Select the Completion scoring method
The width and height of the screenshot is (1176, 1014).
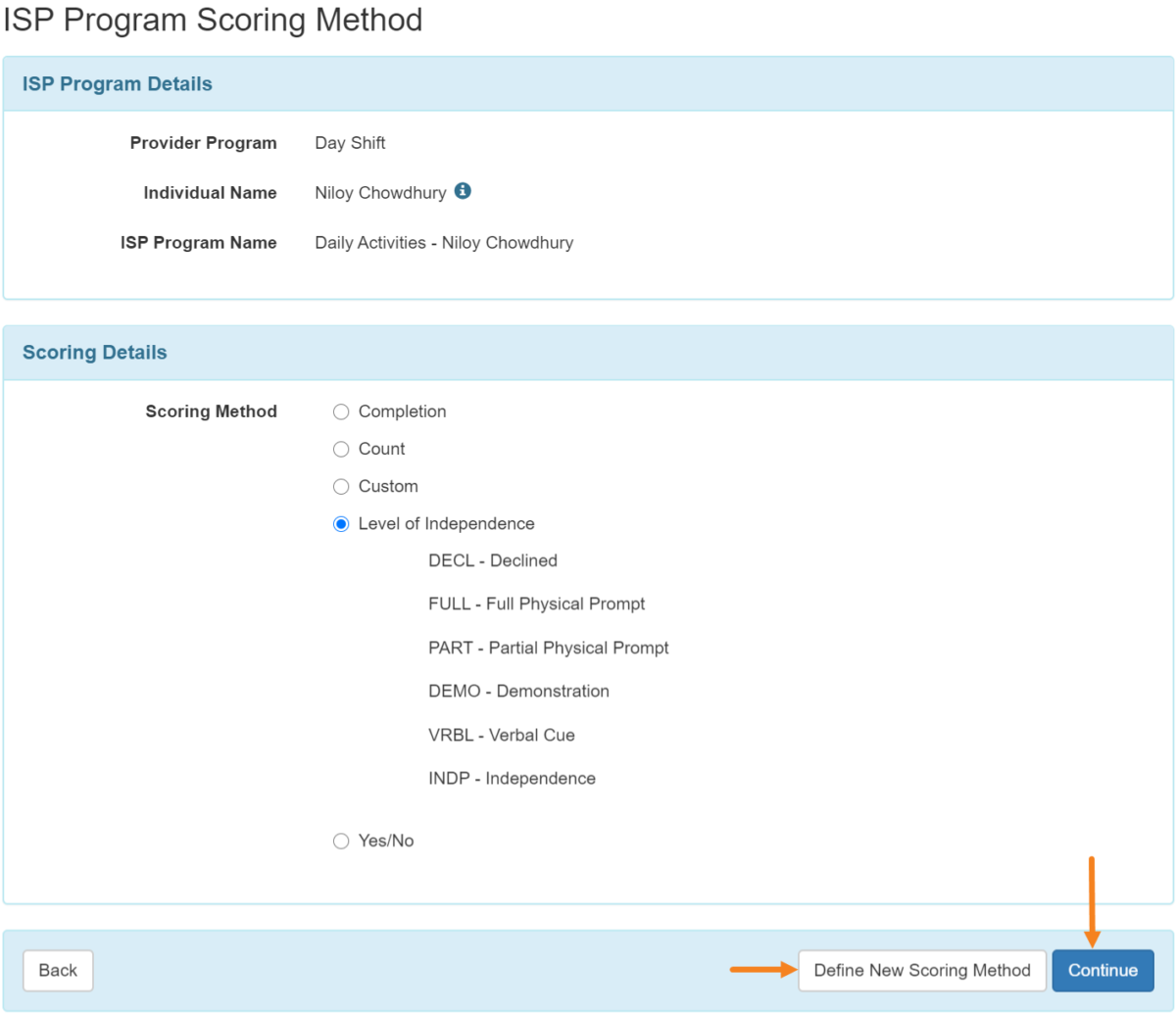pos(341,411)
